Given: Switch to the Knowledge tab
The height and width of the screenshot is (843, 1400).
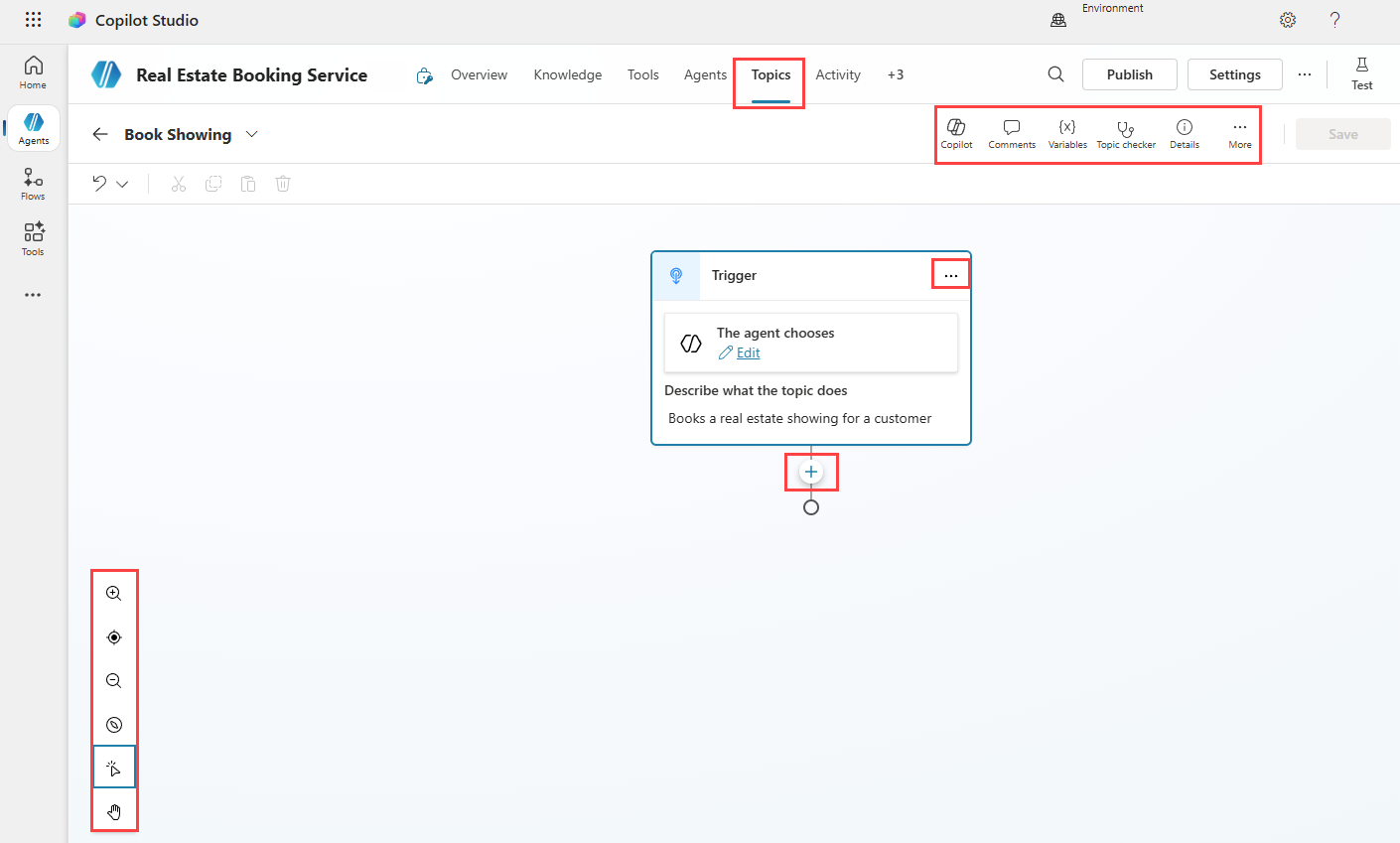Looking at the screenshot, I should pyautogui.click(x=568, y=74).
